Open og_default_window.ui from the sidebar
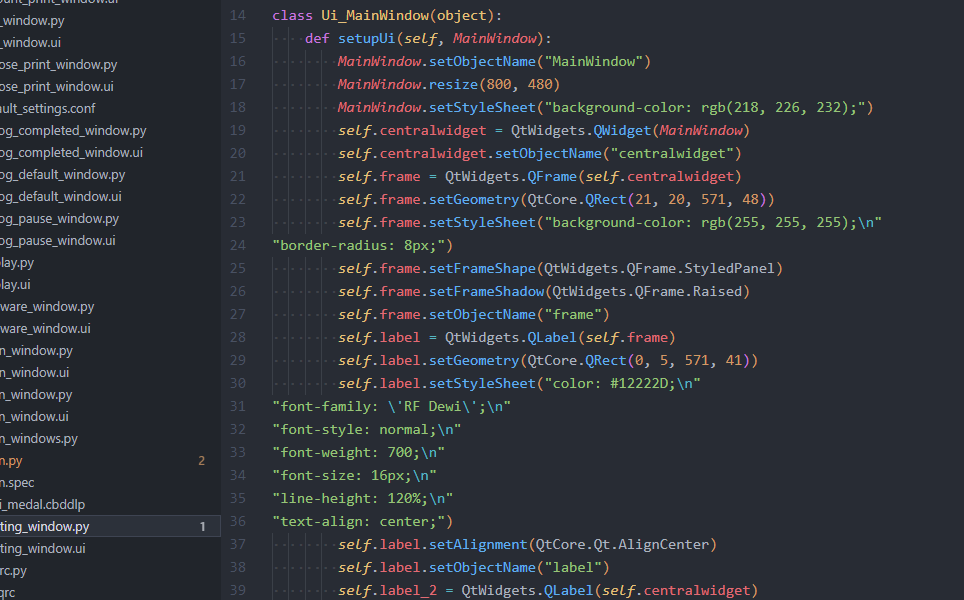964x600 pixels. pyautogui.click(x=61, y=197)
